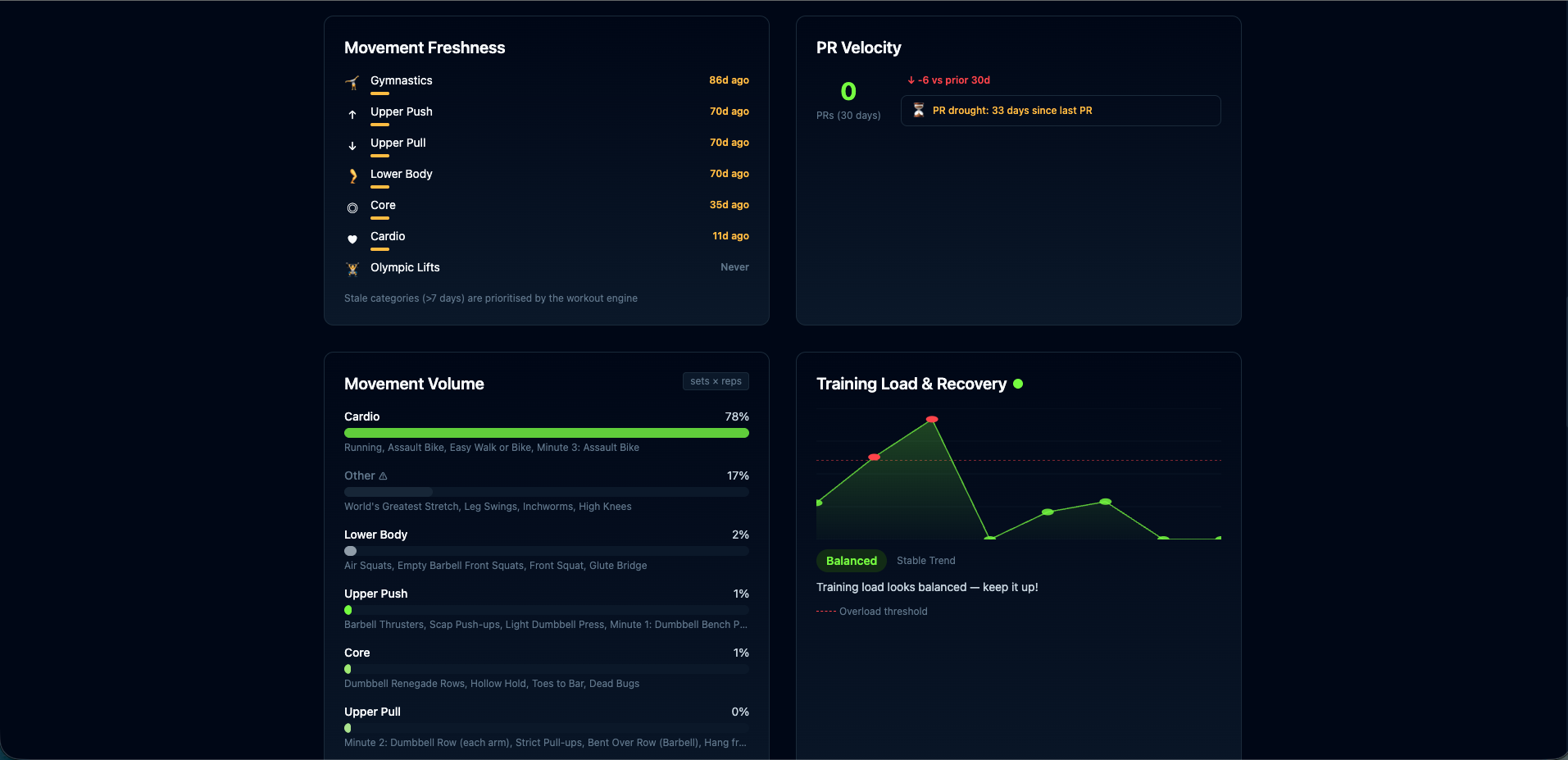Screen dimensions: 1568x760
Task: Click the Overload threshold legend
Action: pyautogui.click(x=872, y=612)
